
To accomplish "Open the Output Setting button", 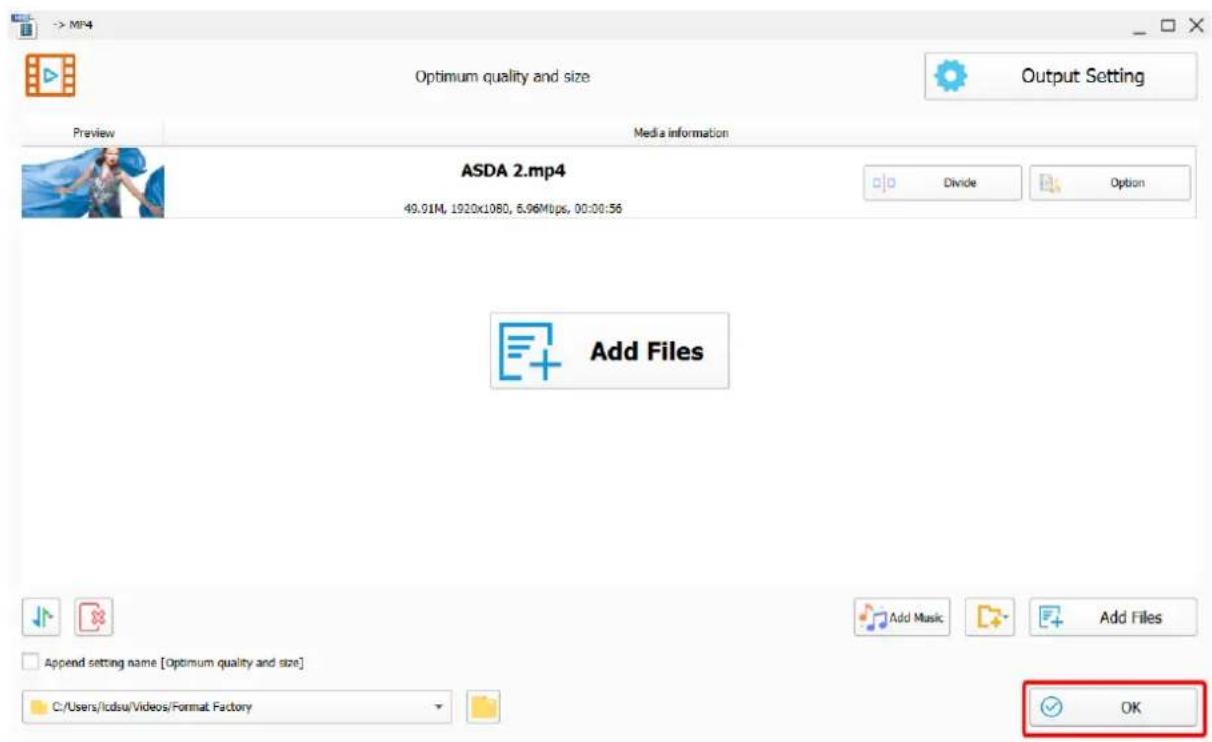I will click(1060, 77).
